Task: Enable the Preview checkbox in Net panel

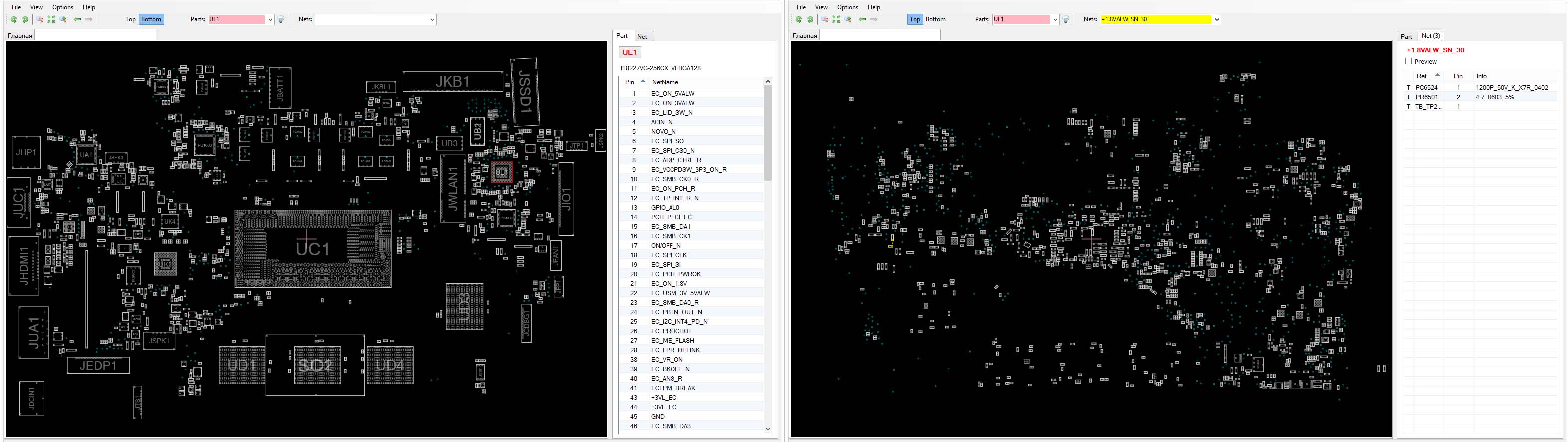Action: [x=1408, y=61]
